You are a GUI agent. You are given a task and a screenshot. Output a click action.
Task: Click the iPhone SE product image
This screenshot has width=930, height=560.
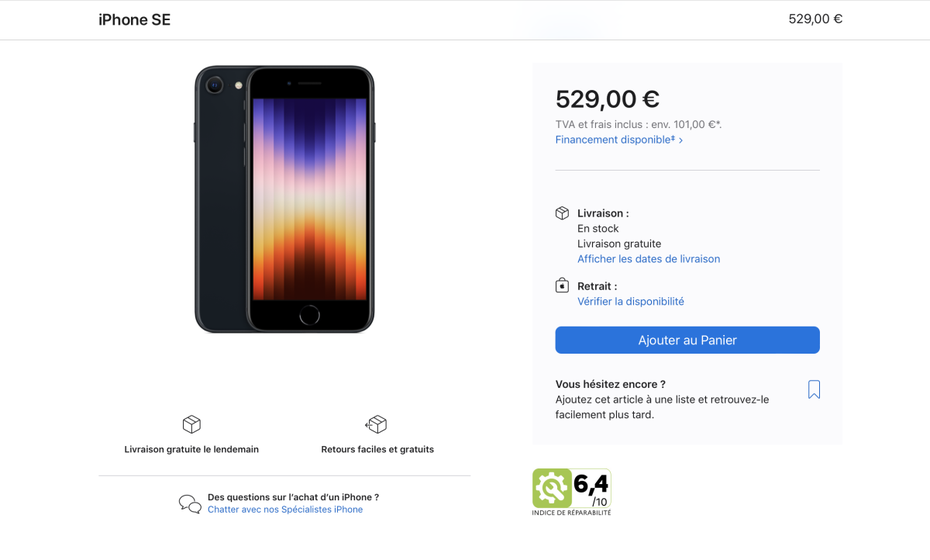click(285, 200)
